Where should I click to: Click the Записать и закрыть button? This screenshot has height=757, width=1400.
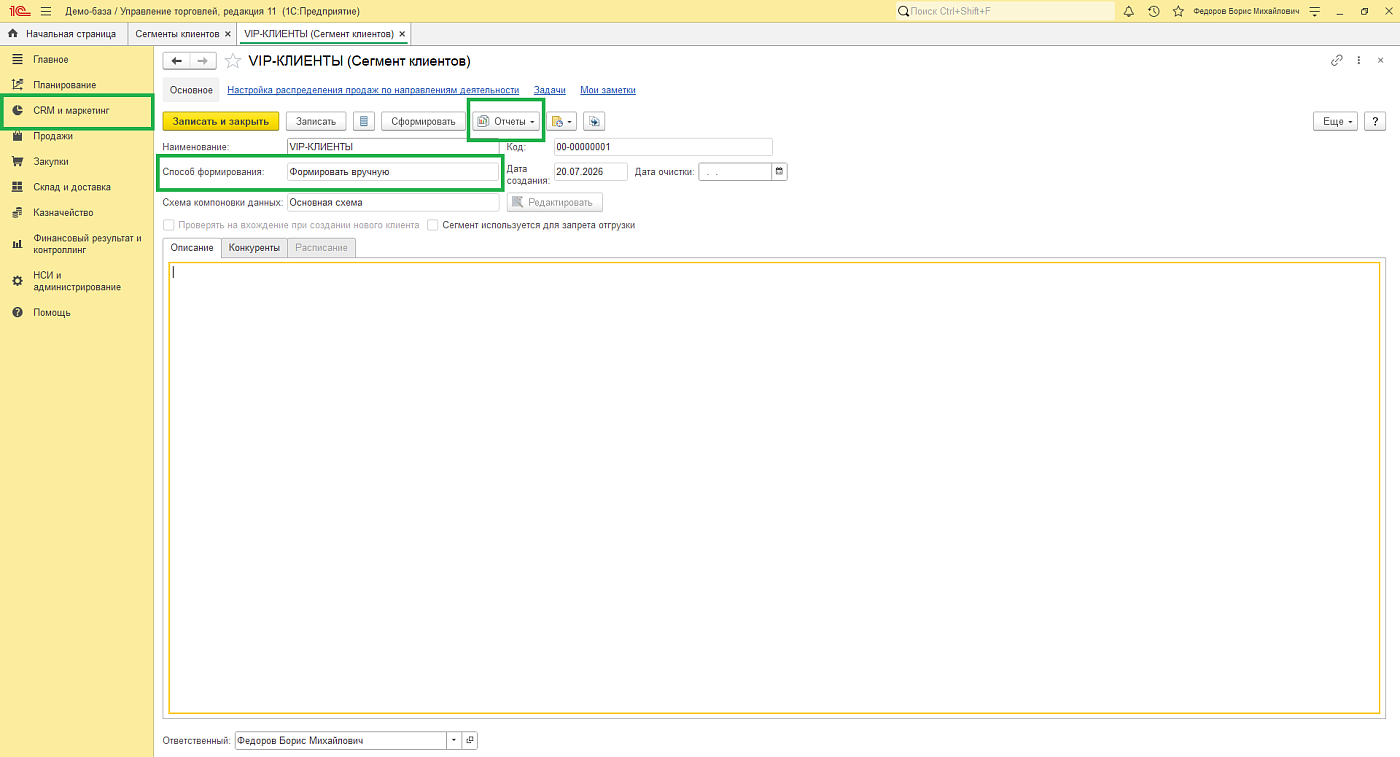coord(221,121)
